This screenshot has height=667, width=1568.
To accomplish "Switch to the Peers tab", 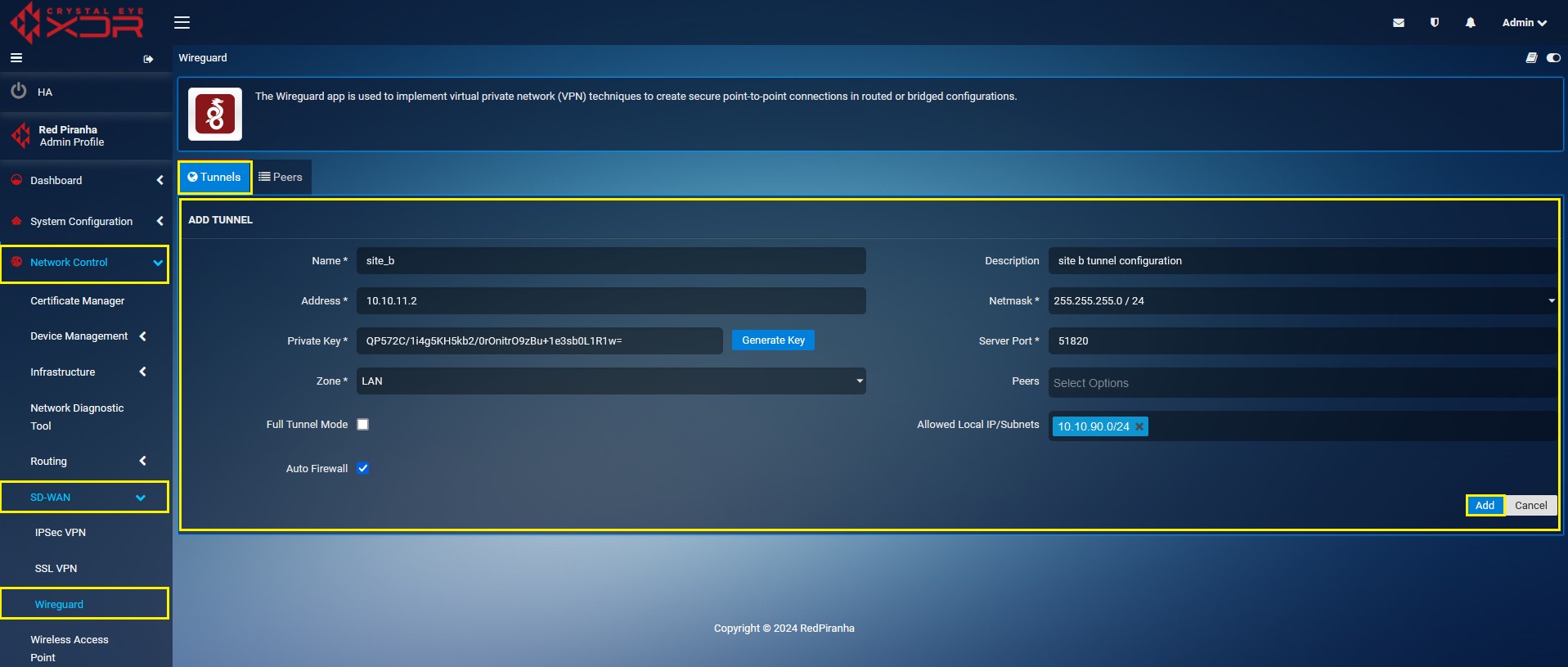I will [281, 177].
